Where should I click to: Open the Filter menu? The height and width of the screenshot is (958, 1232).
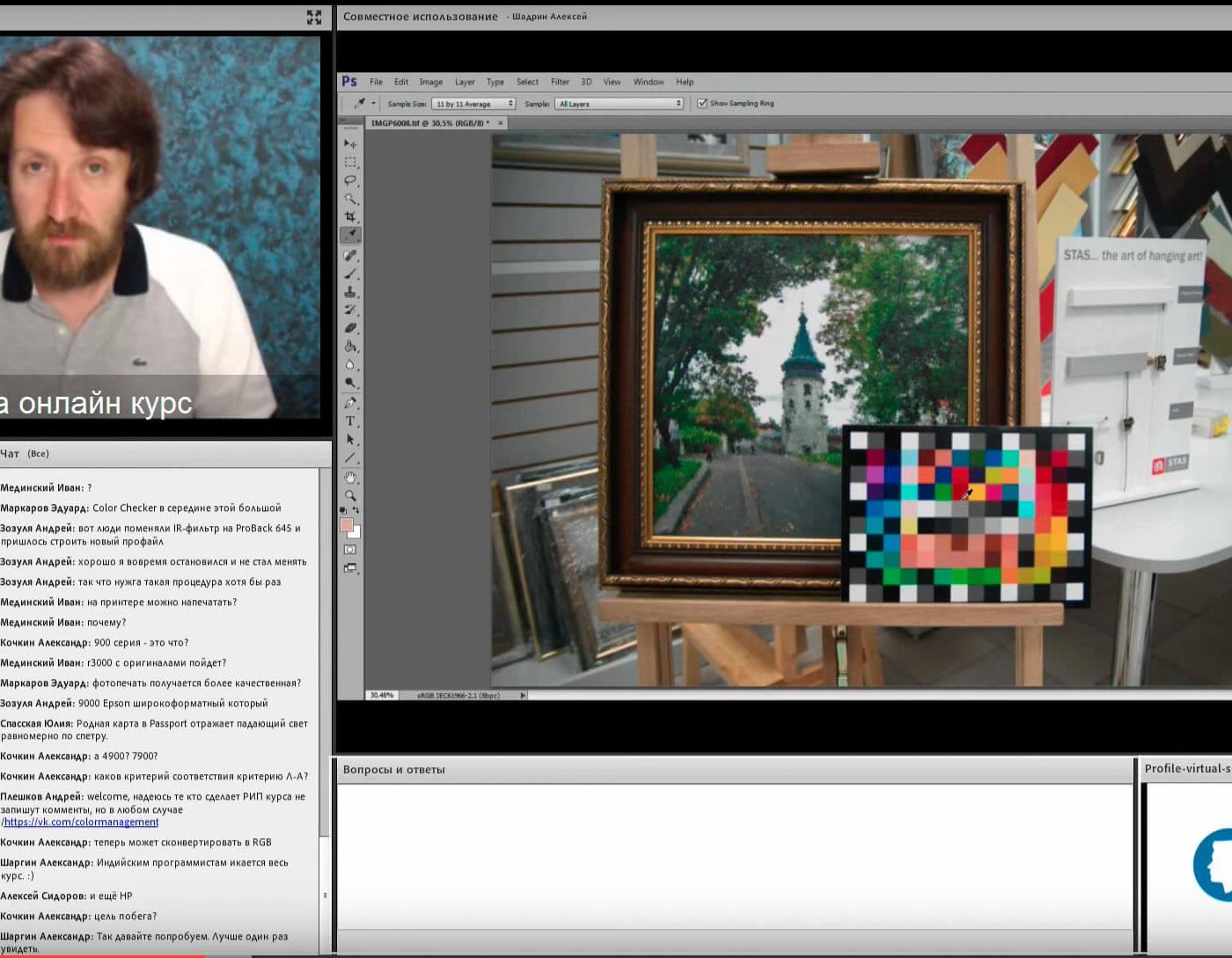[560, 82]
